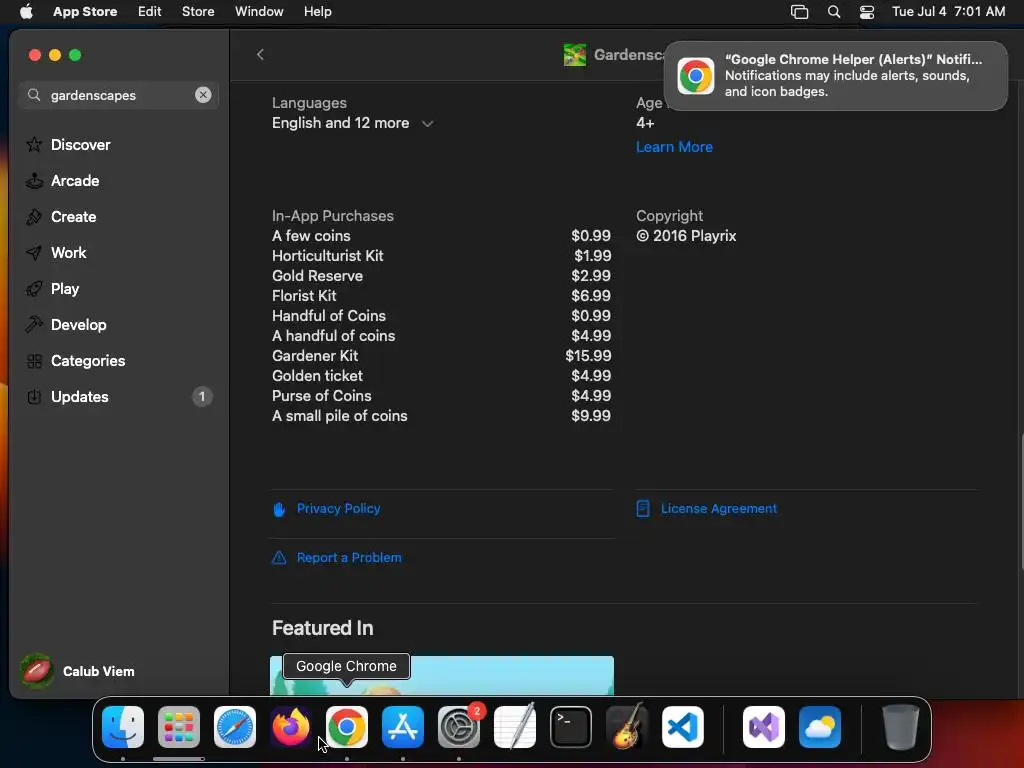
Task: Open the Featured In story thumbnail
Action: point(441,675)
